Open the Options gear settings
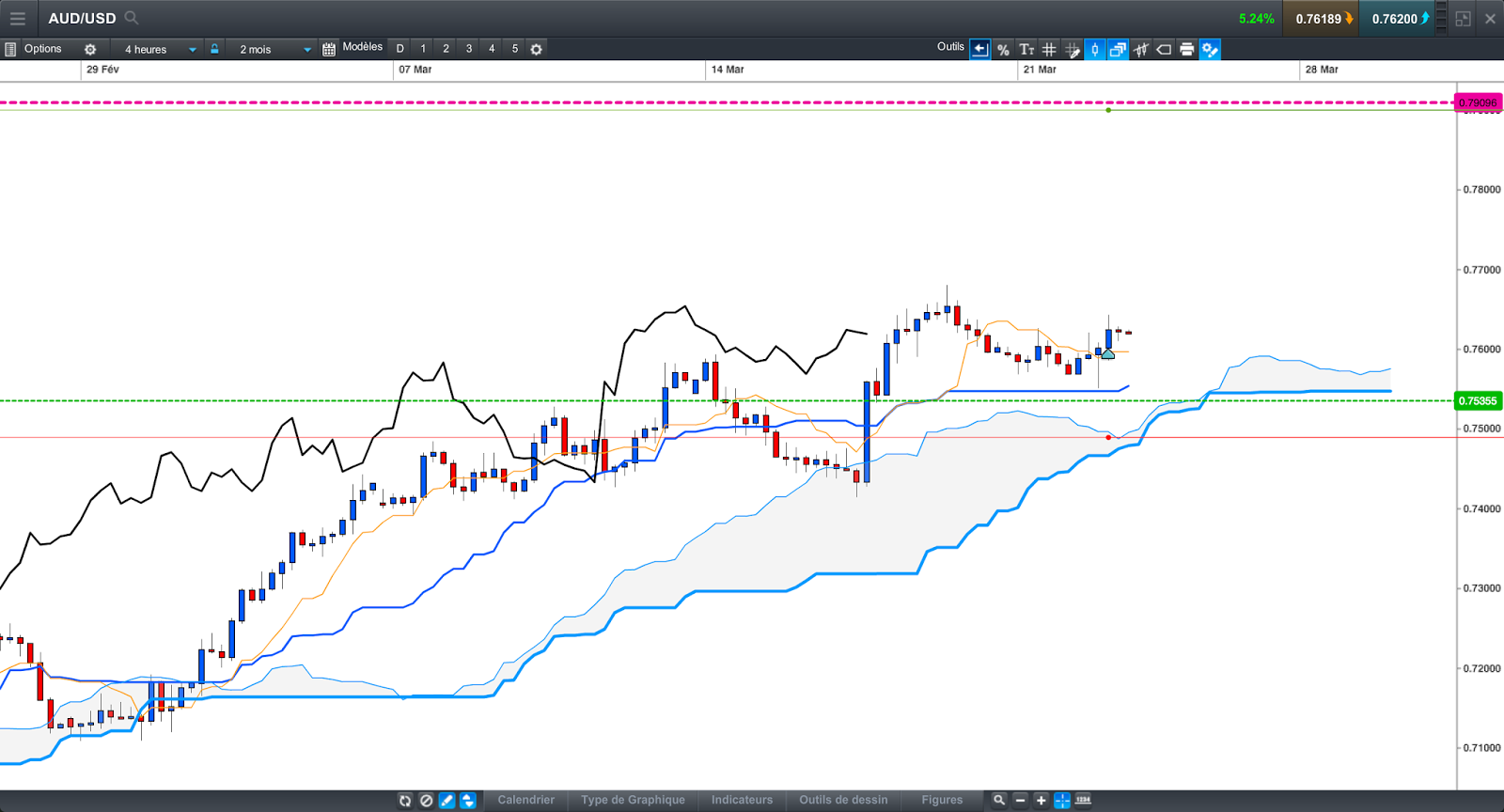Viewport: 1504px width, 812px height. click(90, 49)
